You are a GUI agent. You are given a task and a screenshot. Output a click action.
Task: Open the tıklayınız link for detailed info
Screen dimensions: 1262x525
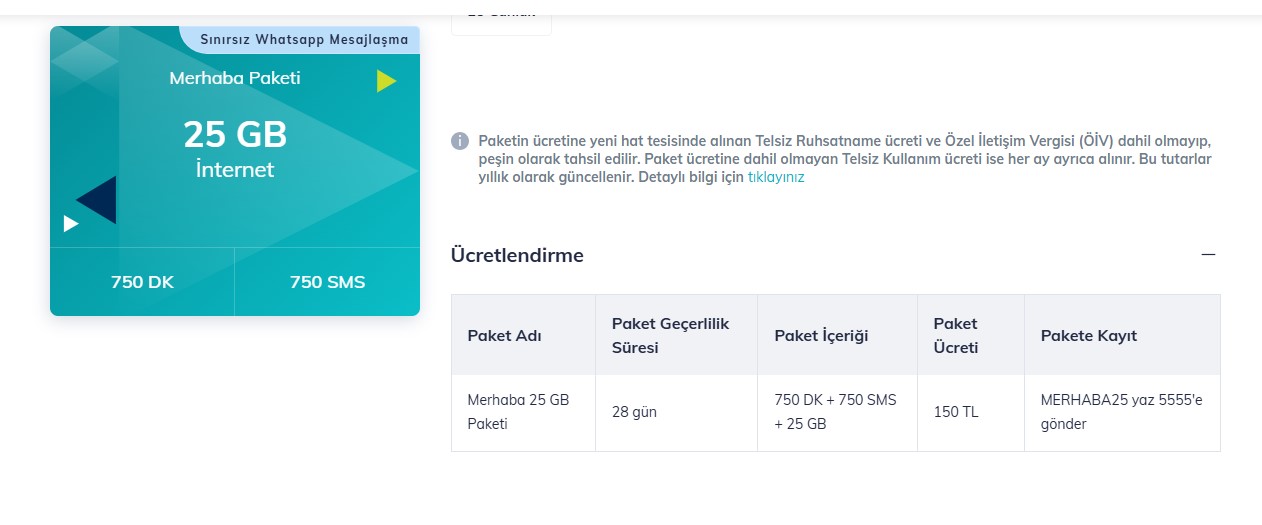[776, 177]
